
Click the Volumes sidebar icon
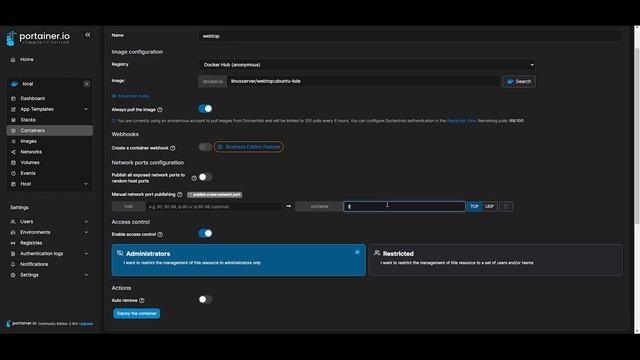pos(13,162)
